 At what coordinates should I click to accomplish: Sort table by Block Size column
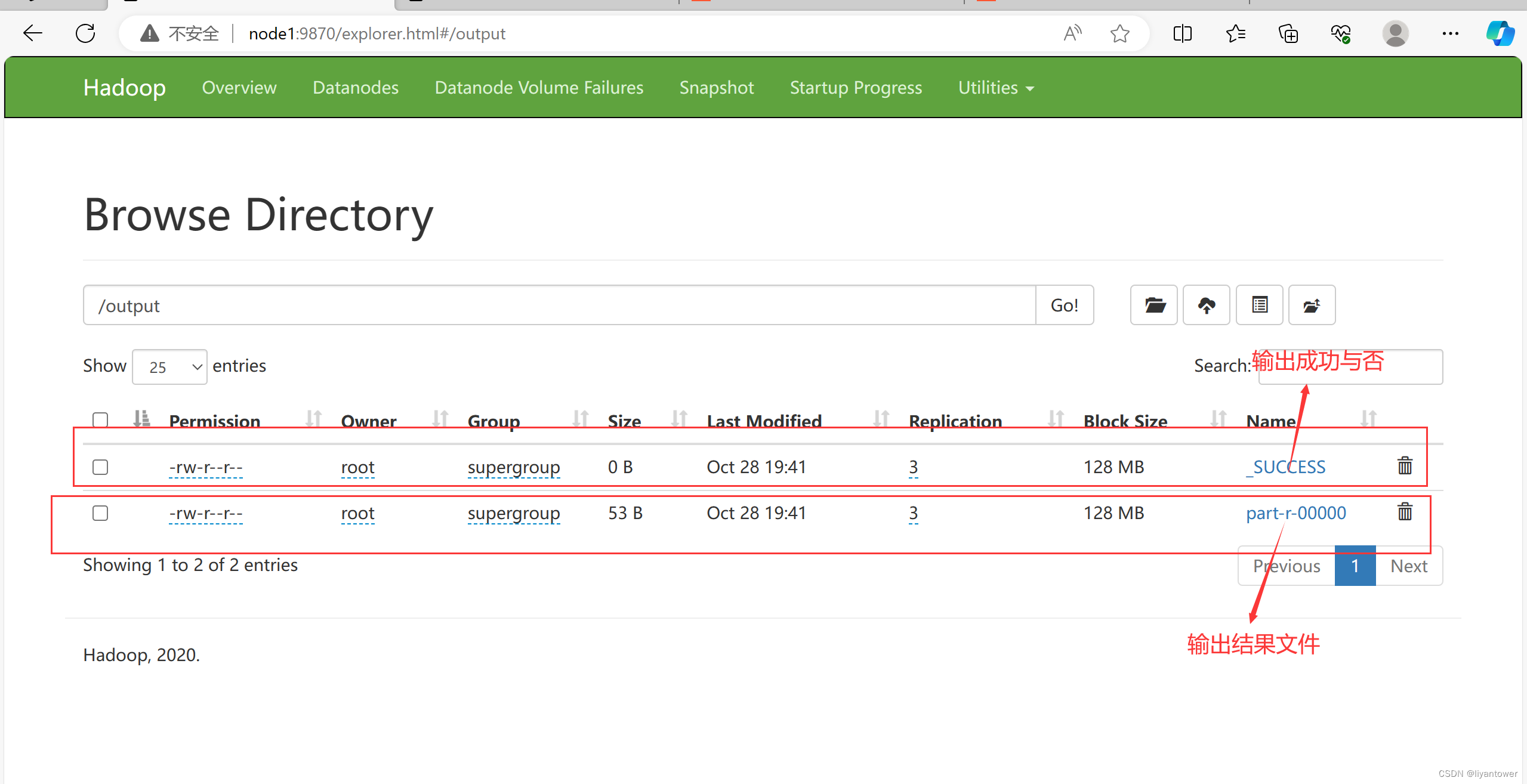pos(1218,419)
